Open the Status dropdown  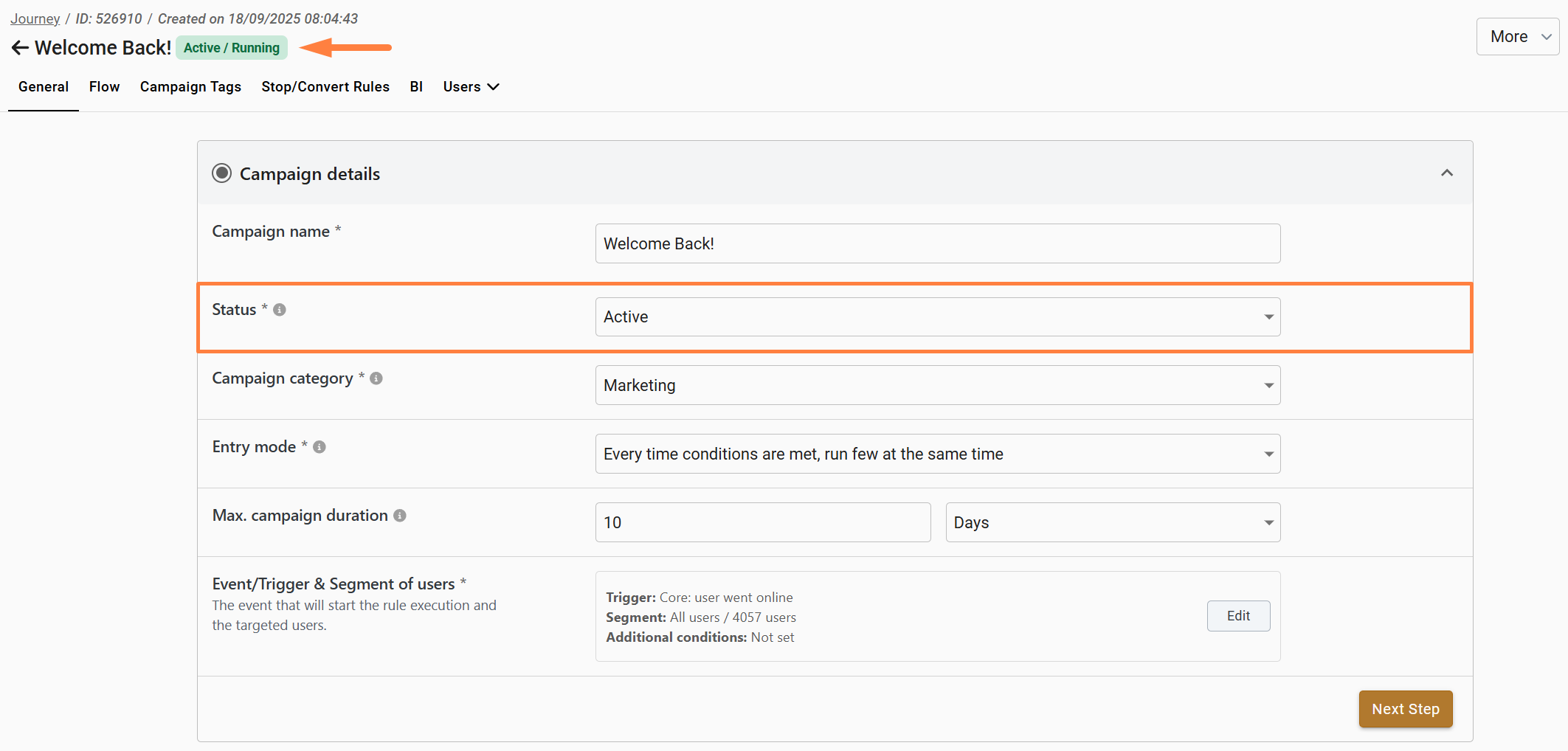pyautogui.click(x=937, y=317)
